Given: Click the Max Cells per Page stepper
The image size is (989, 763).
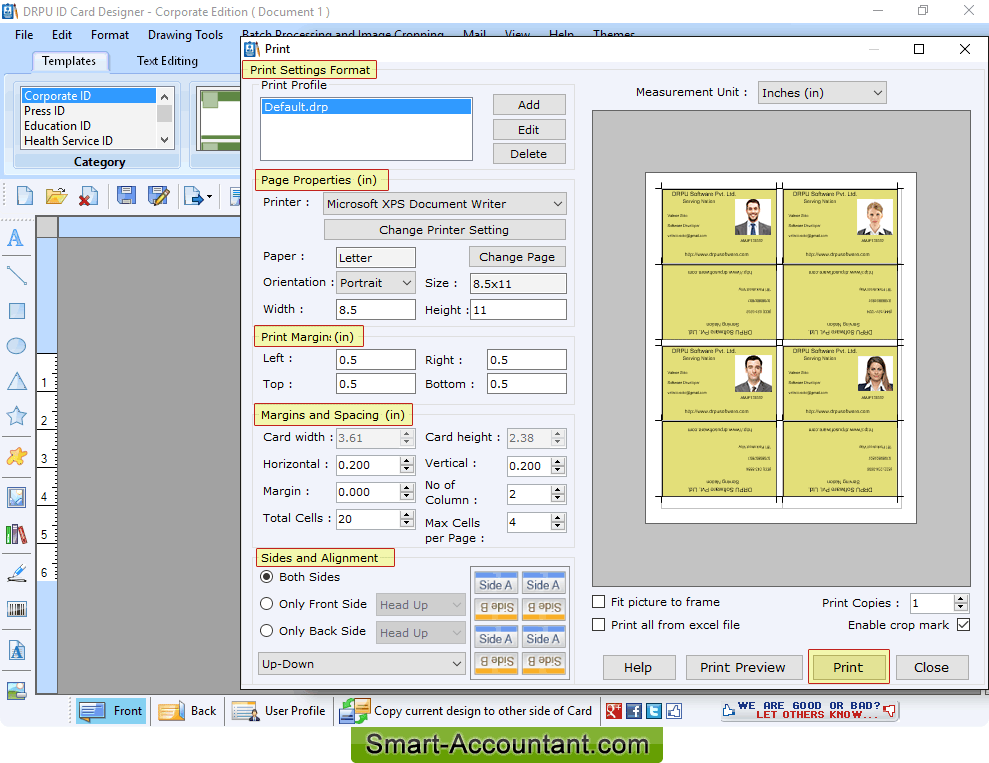Looking at the screenshot, I should [558, 522].
